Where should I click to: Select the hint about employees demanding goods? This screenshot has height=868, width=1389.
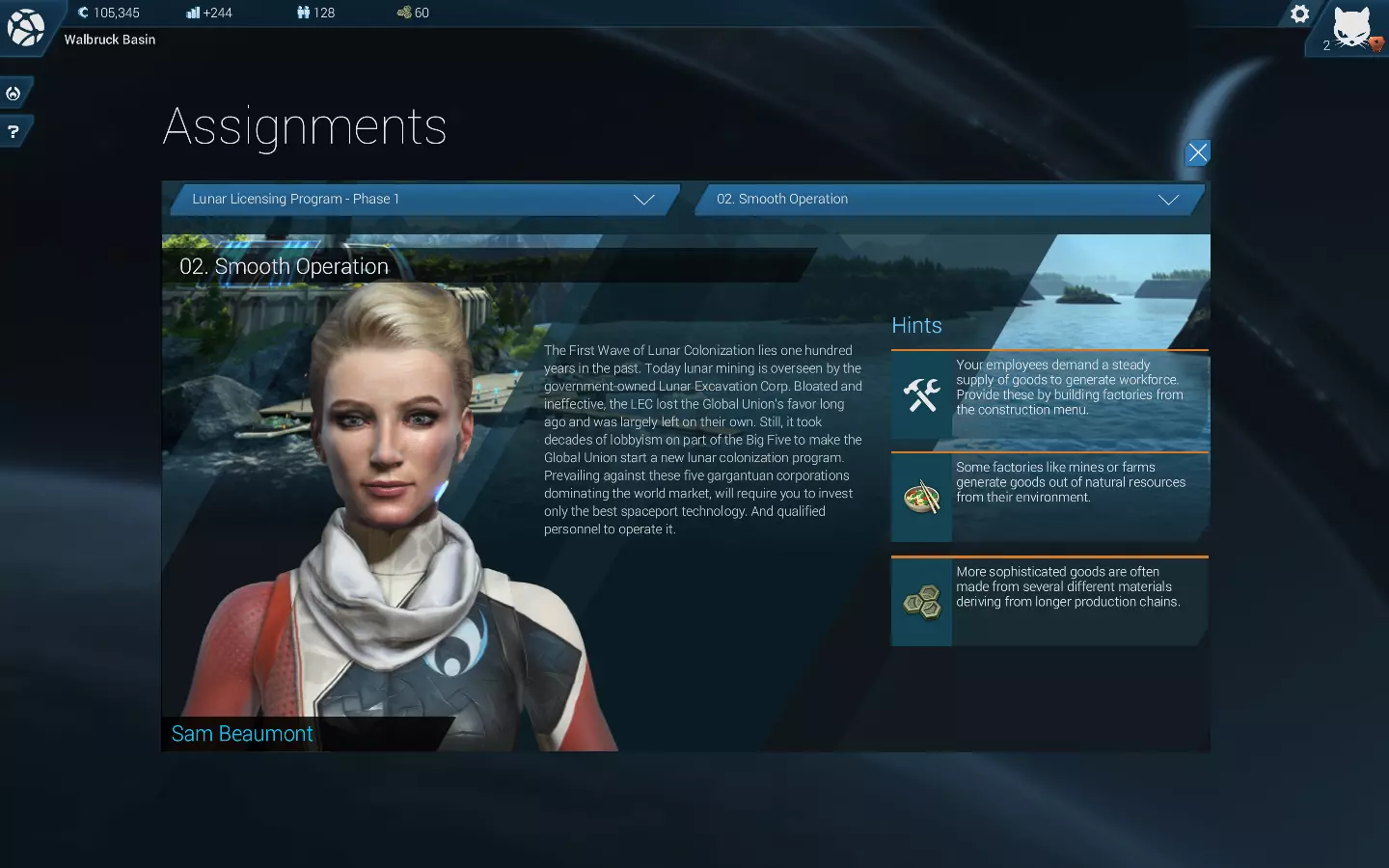pyautogui.click(x=1049, y=394)
